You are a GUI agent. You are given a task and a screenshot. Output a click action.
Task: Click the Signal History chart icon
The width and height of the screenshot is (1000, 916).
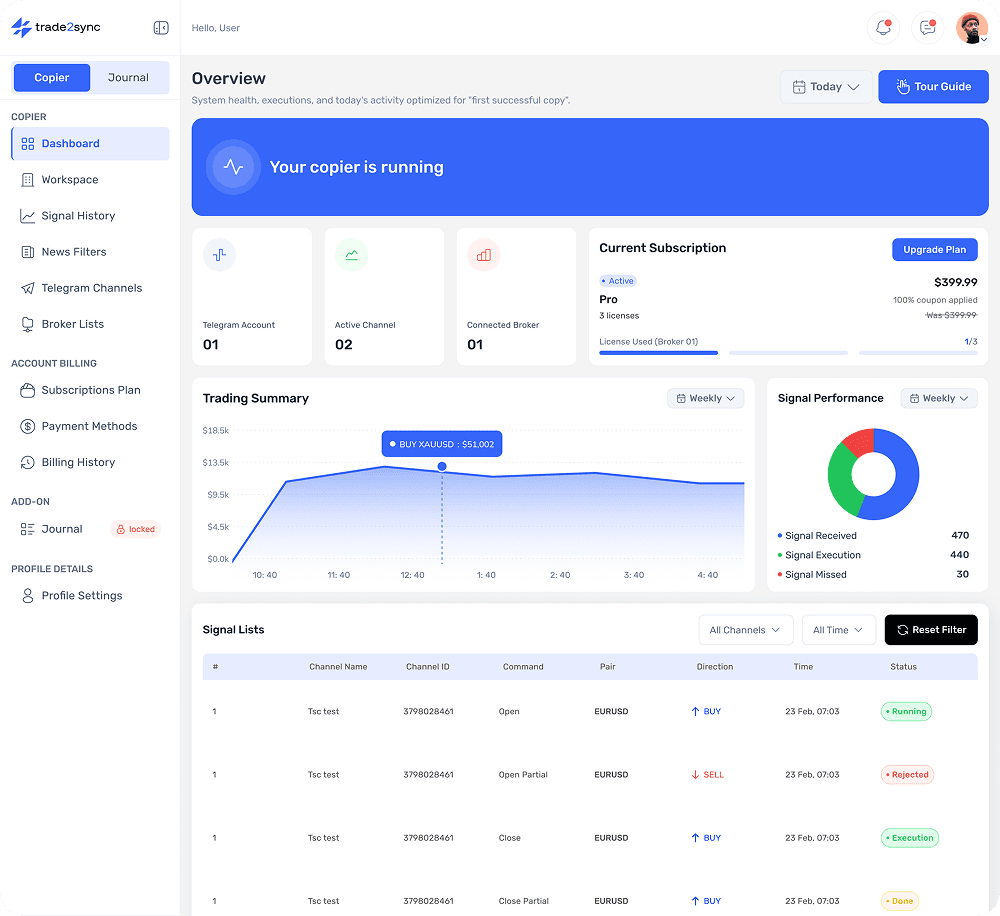pos(27,216)
